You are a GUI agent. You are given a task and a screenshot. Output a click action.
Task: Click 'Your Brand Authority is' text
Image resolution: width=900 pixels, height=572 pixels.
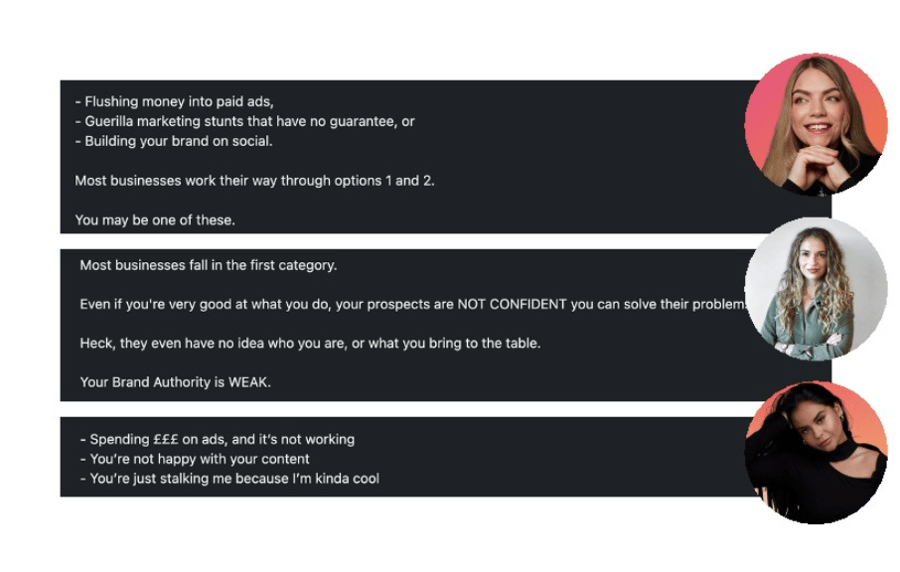tap(152, 383)
